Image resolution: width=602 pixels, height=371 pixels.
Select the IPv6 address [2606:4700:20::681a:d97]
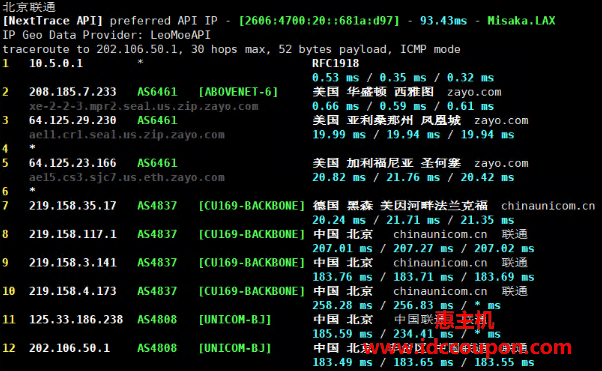tap(319, 21)
